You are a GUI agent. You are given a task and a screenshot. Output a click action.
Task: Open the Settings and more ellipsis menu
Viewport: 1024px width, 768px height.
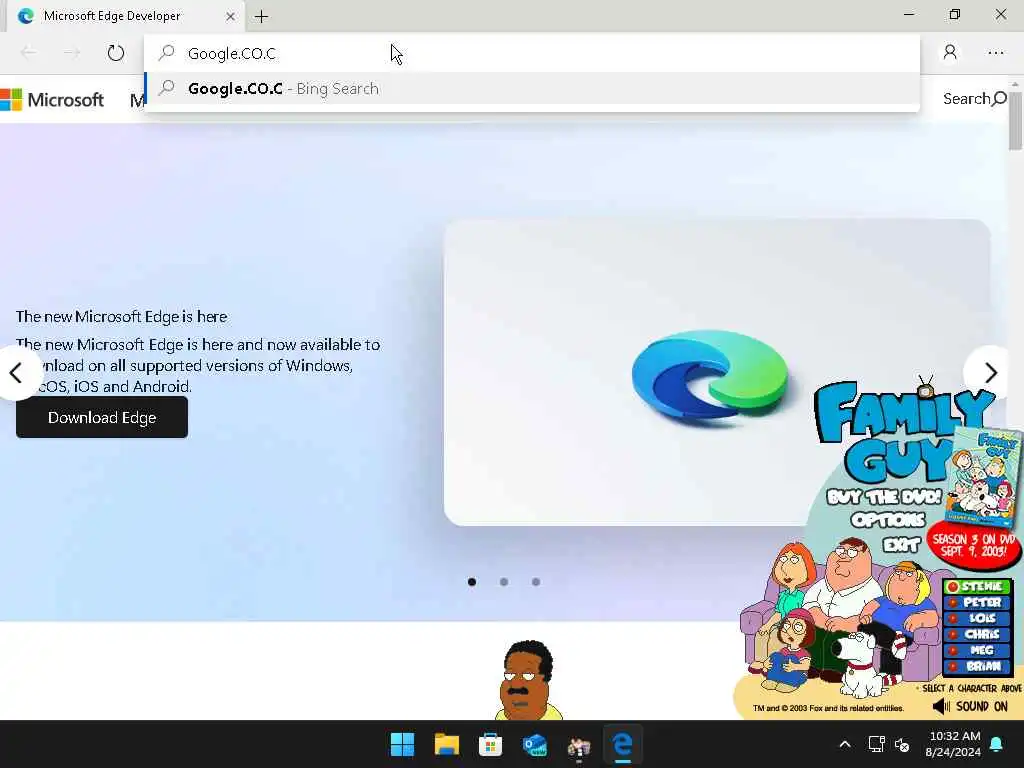(995, 52)
